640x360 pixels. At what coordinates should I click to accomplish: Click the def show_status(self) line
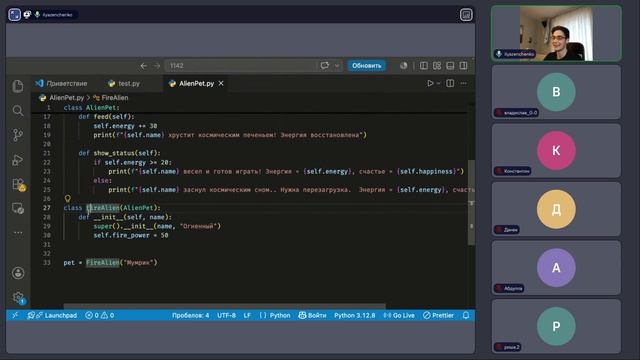tap(120, 153)
